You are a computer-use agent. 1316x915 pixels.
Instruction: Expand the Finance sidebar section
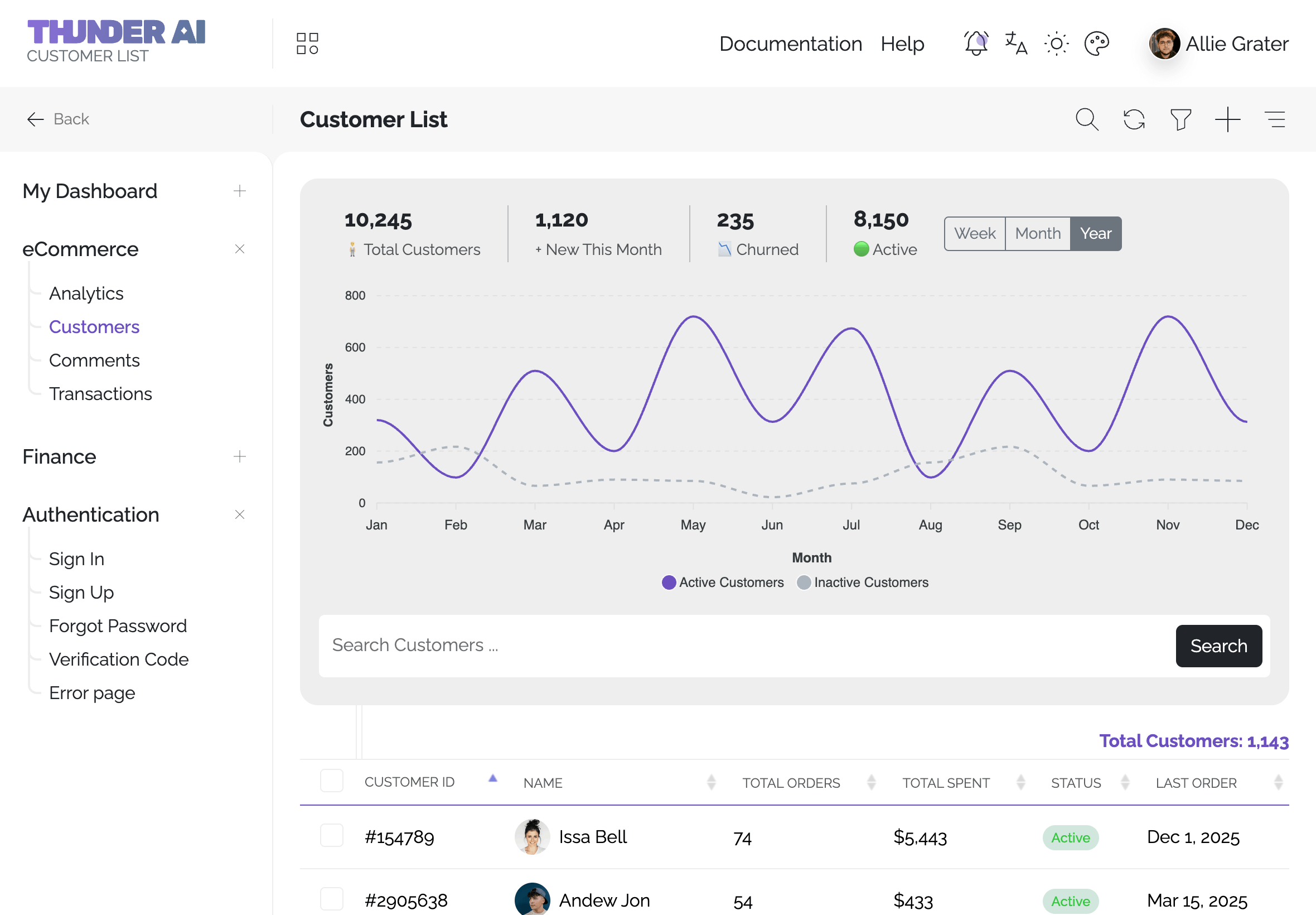[239, 456]
